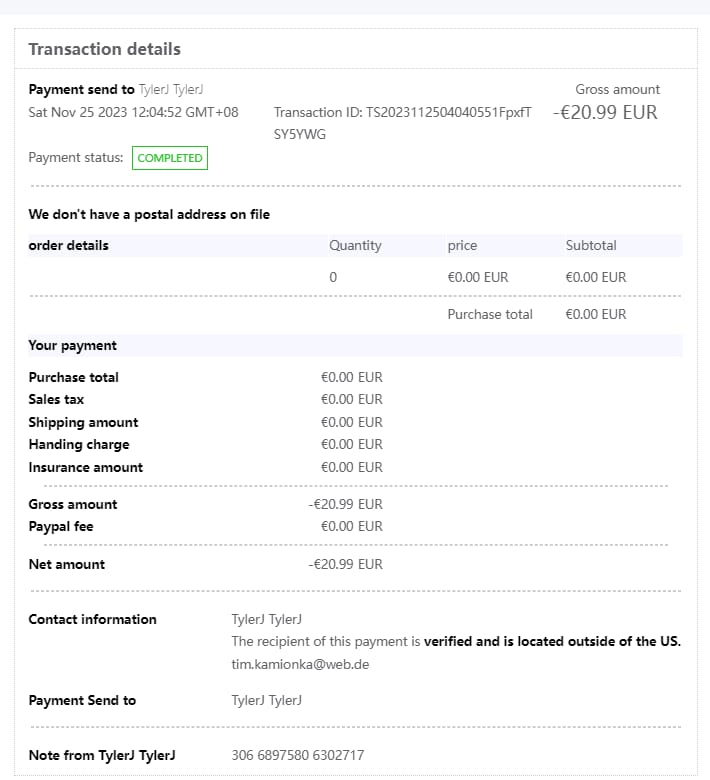Click the Shipping amount row label
This screenshot has height=780, width=710.
pos(83,422)
